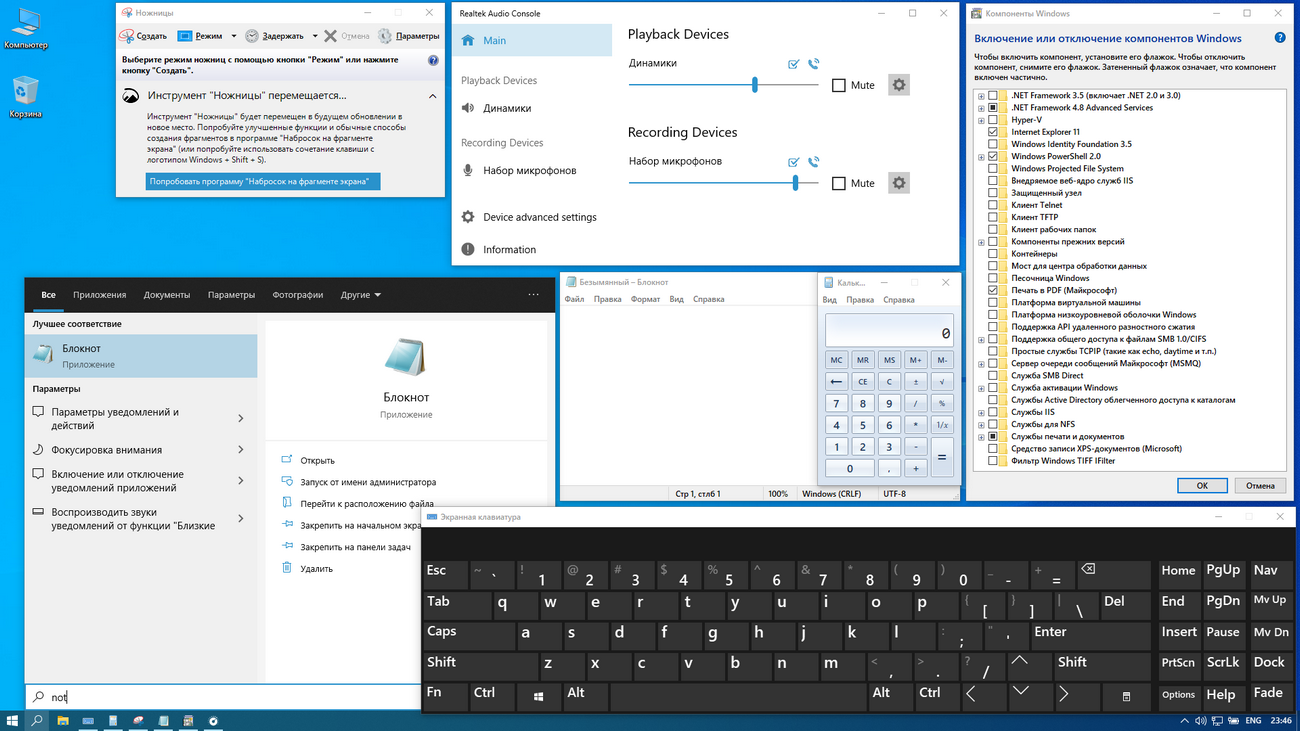1300x731 pixels.
Task: Uncheck Печать в PDF (Майкрософт)
Action: coord(993,290)
